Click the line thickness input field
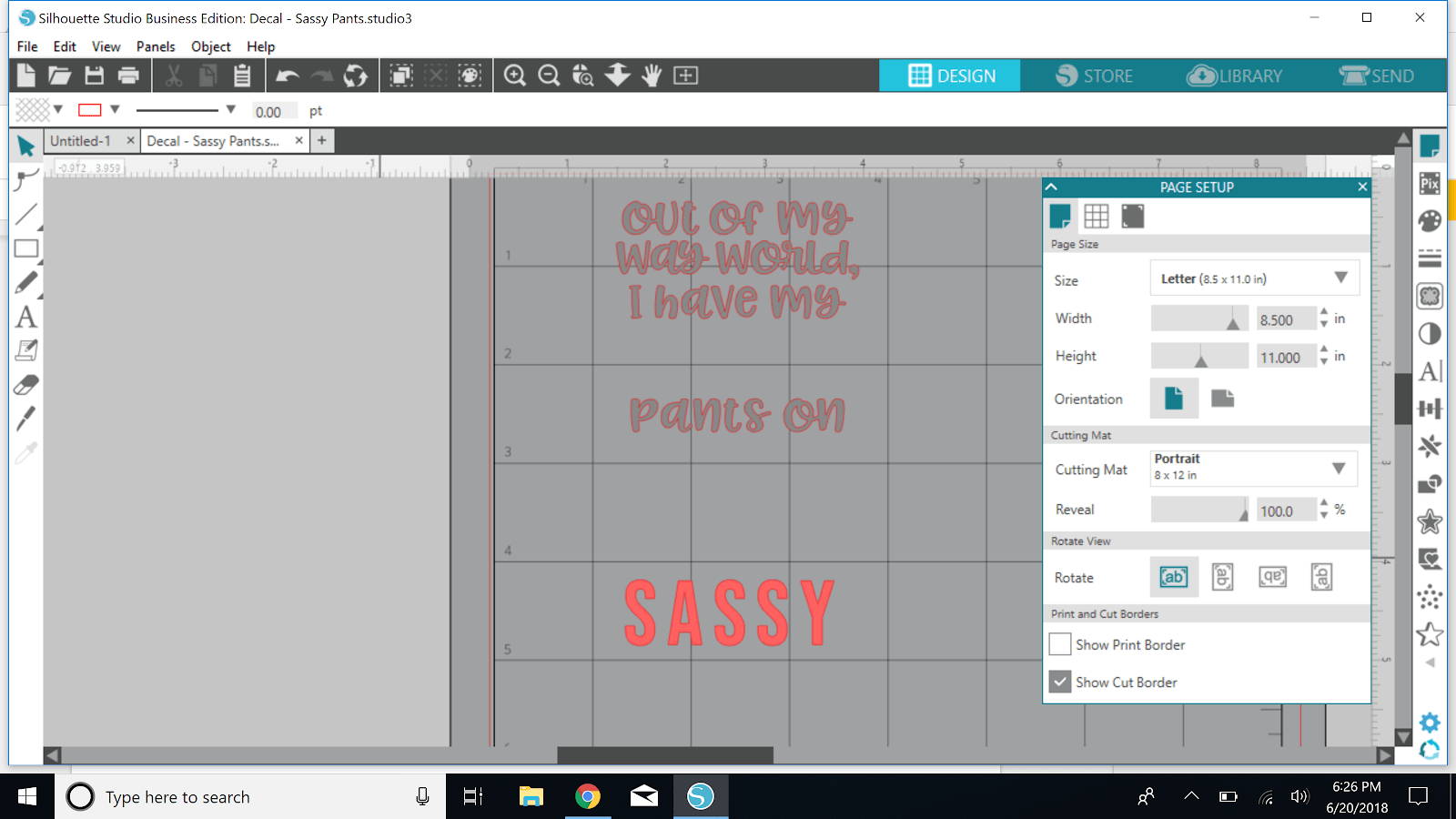 275,111
